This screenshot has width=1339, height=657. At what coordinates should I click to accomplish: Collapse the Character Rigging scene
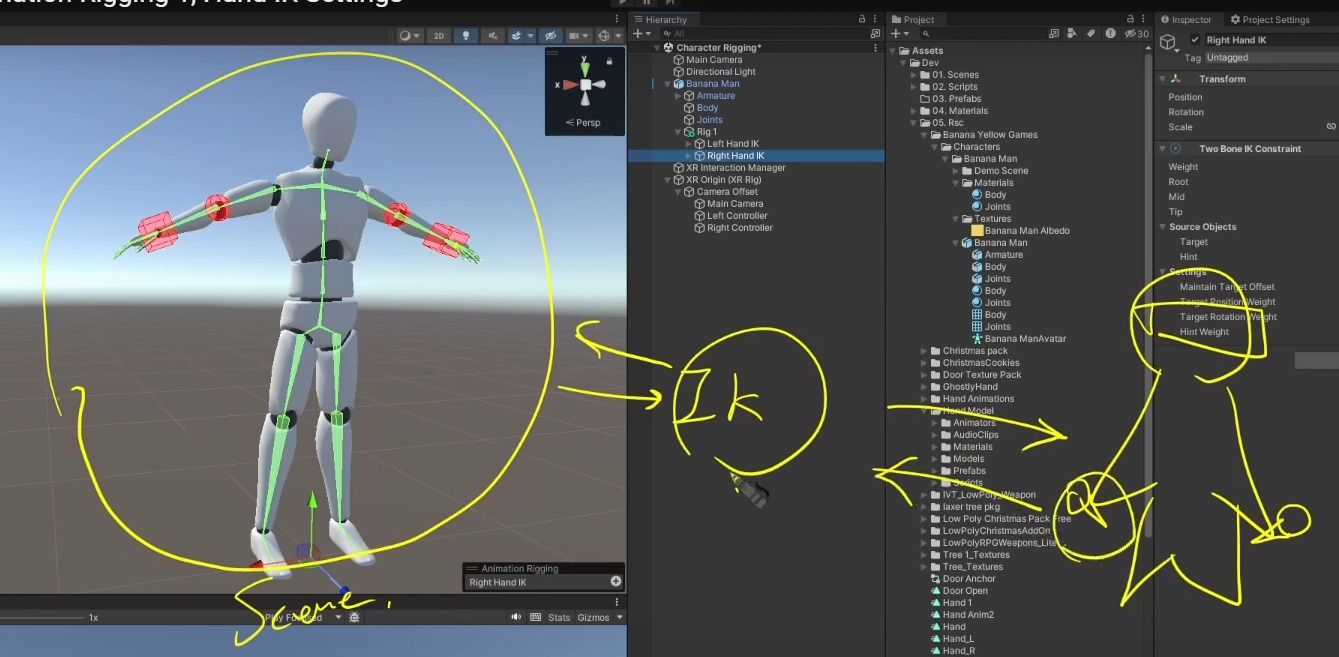click(658, 48)
